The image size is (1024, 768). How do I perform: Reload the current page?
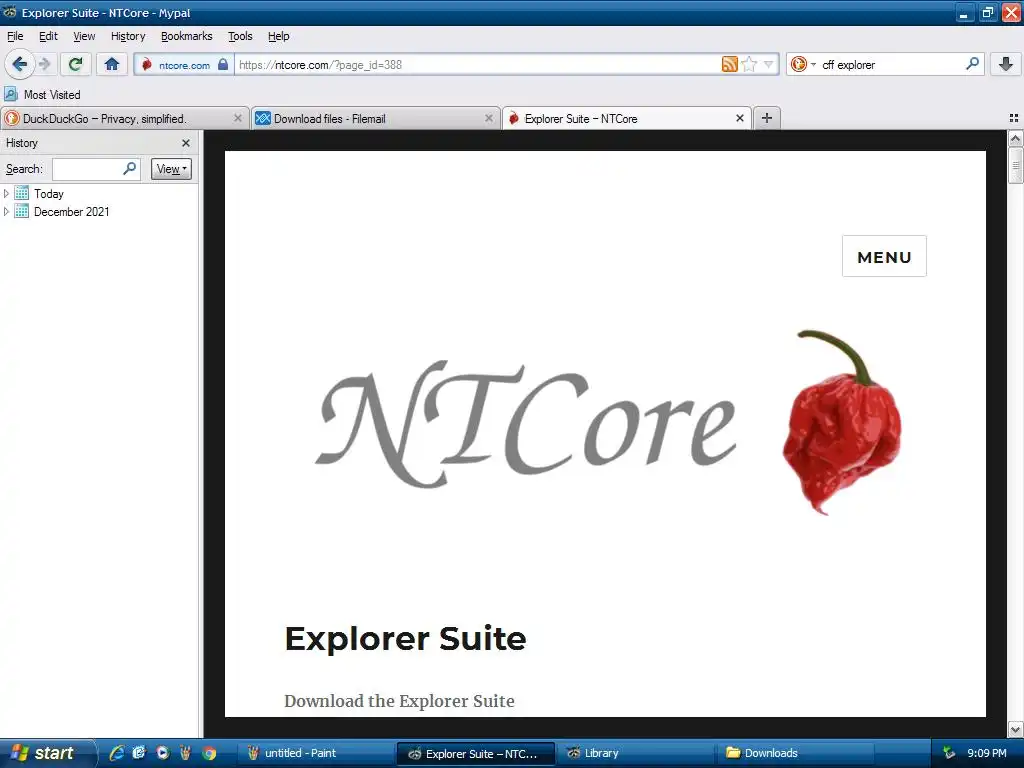click(x=76, y=64)
